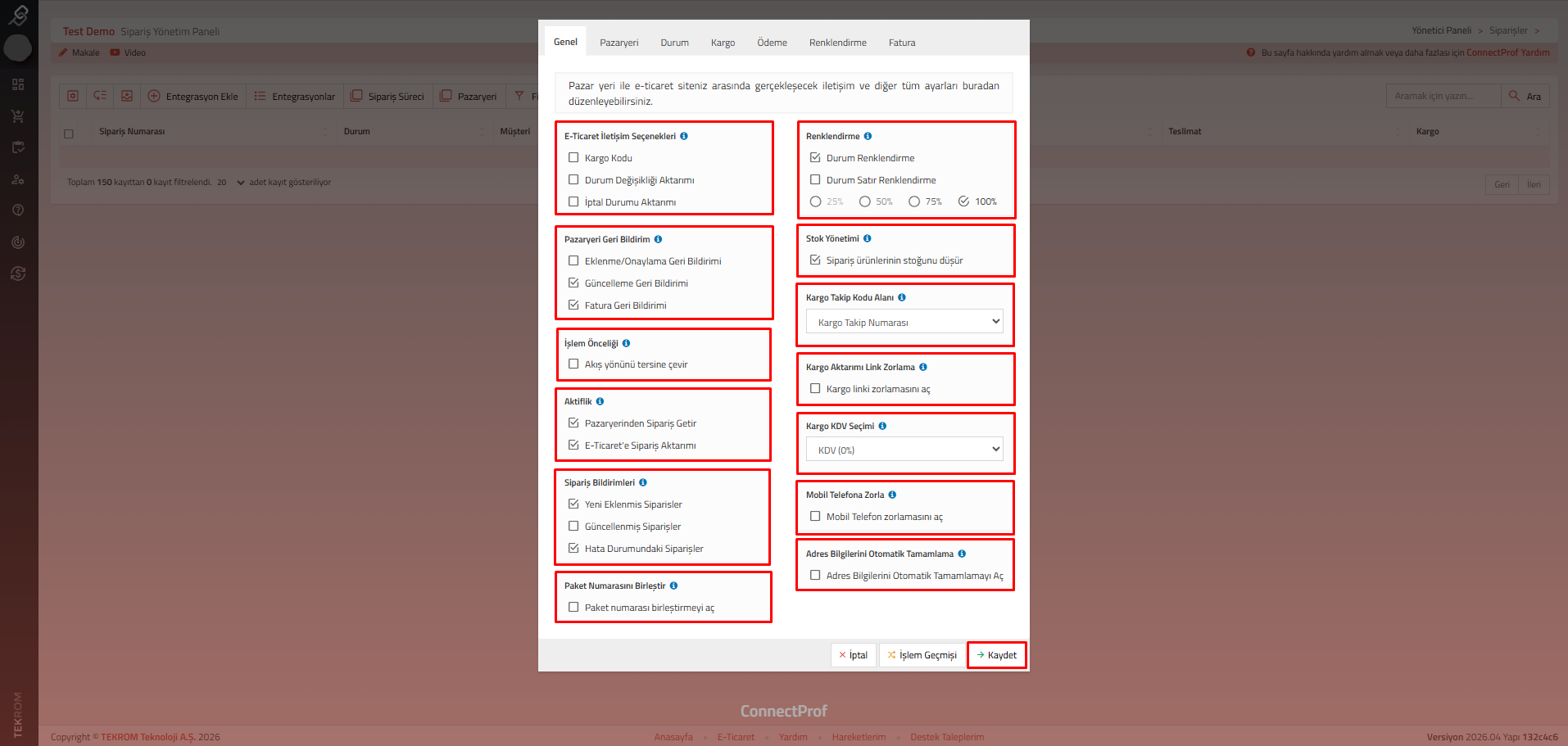Viewport: 1568px width, 746px height.
Task: Open the Kargo Takip Numarası dropdown
Action: tap(904, 322)
